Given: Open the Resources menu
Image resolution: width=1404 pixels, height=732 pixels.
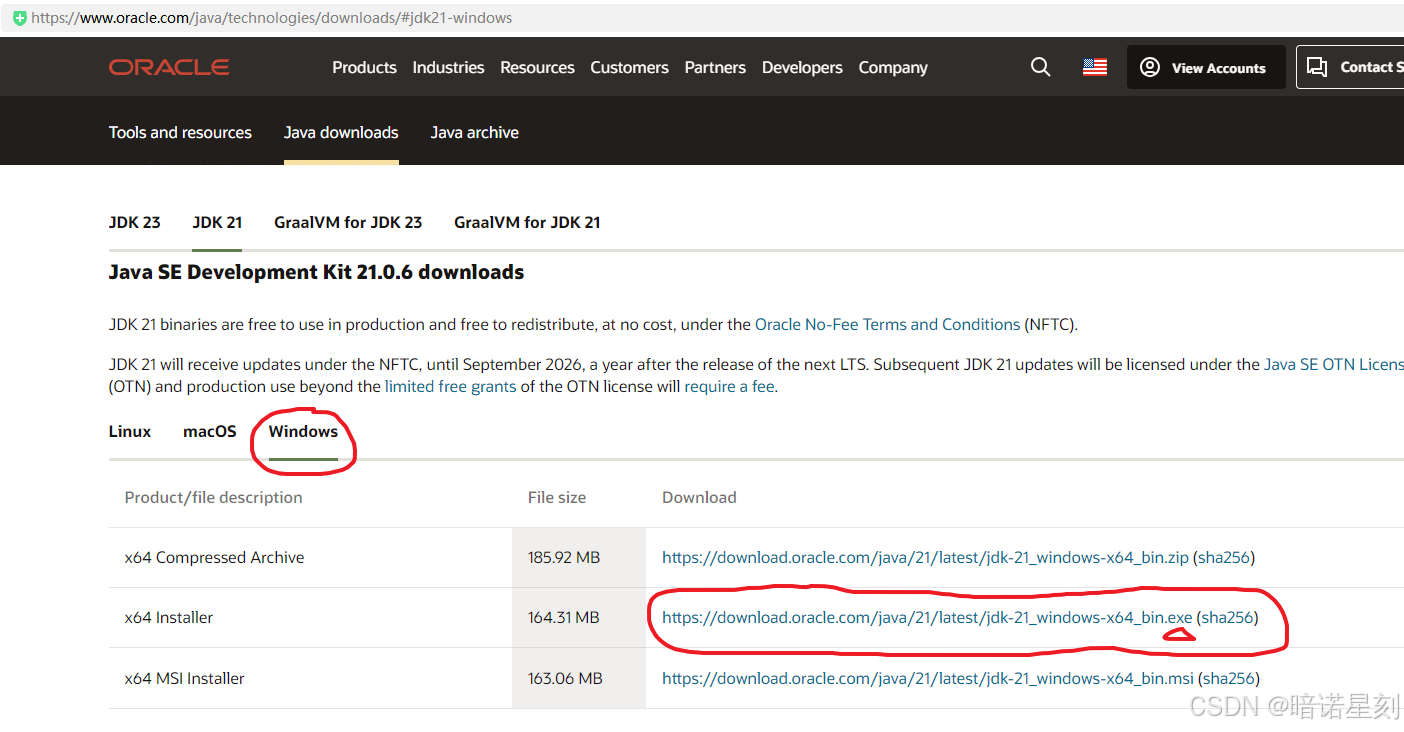Looking at the screenshot, I should point(537,67).
